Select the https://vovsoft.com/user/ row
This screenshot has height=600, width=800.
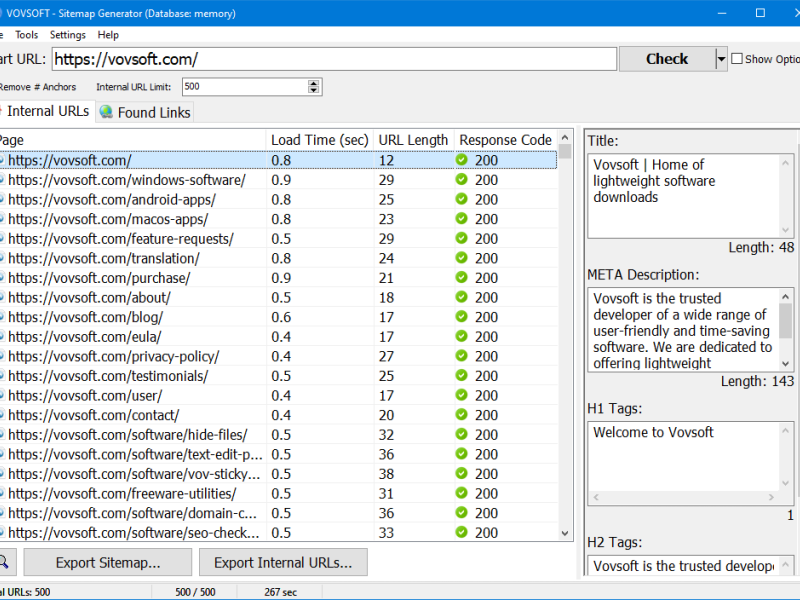pyautogui.click(x=278, y=395)
